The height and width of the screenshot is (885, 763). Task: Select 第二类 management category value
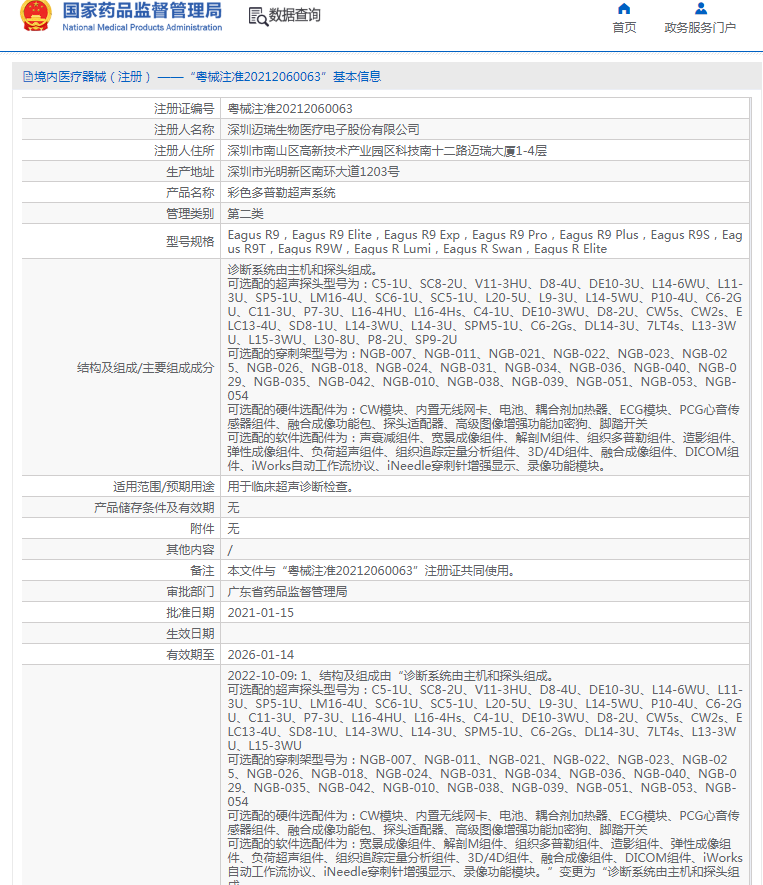click(x=245, y=213)
